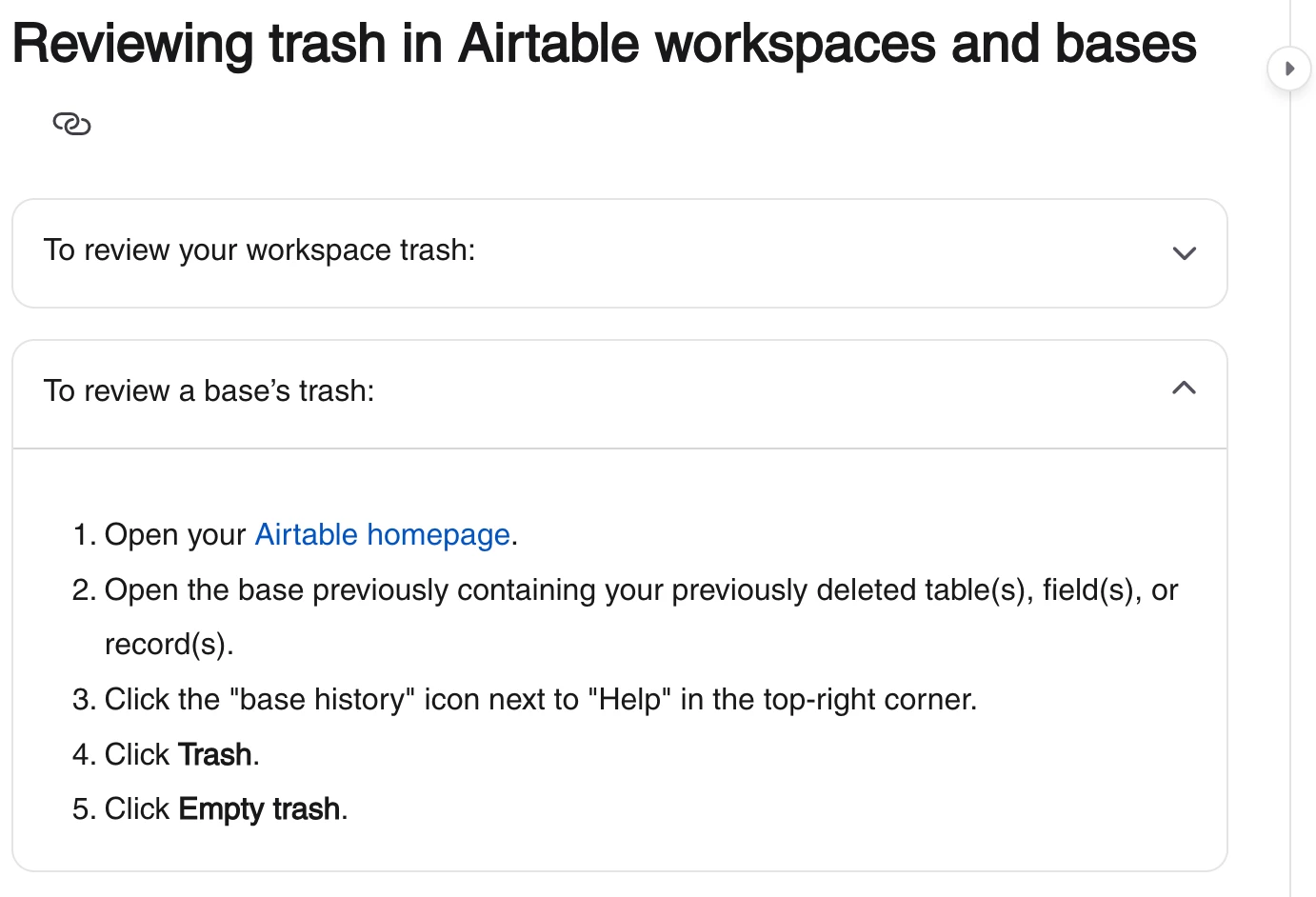This screenshot has width=1316, height=897.
Task: Click the bold Empty trash text in step 5
Action: pyautogui.click(x=259, y=808)
